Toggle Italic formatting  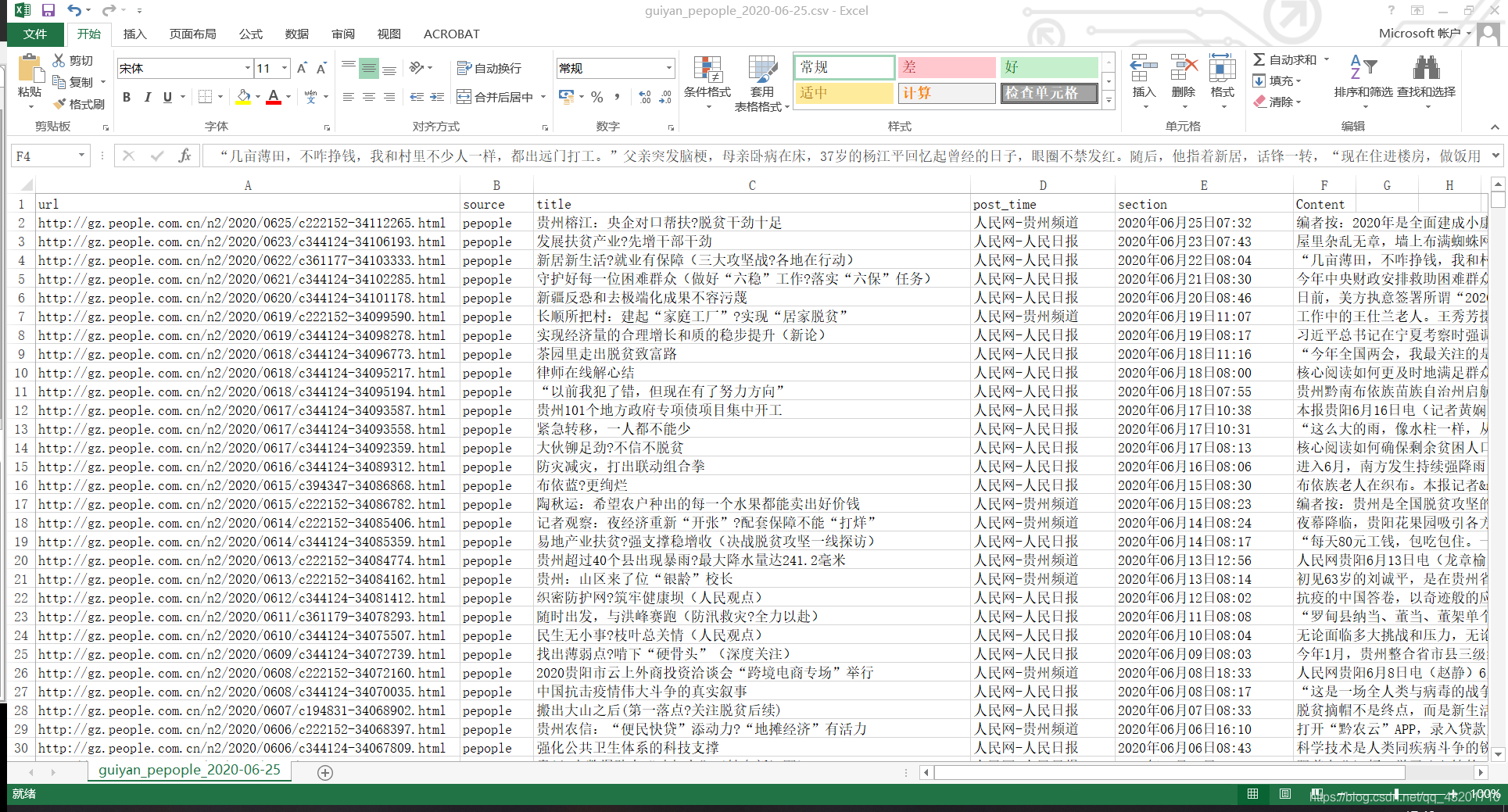[147, 97]
